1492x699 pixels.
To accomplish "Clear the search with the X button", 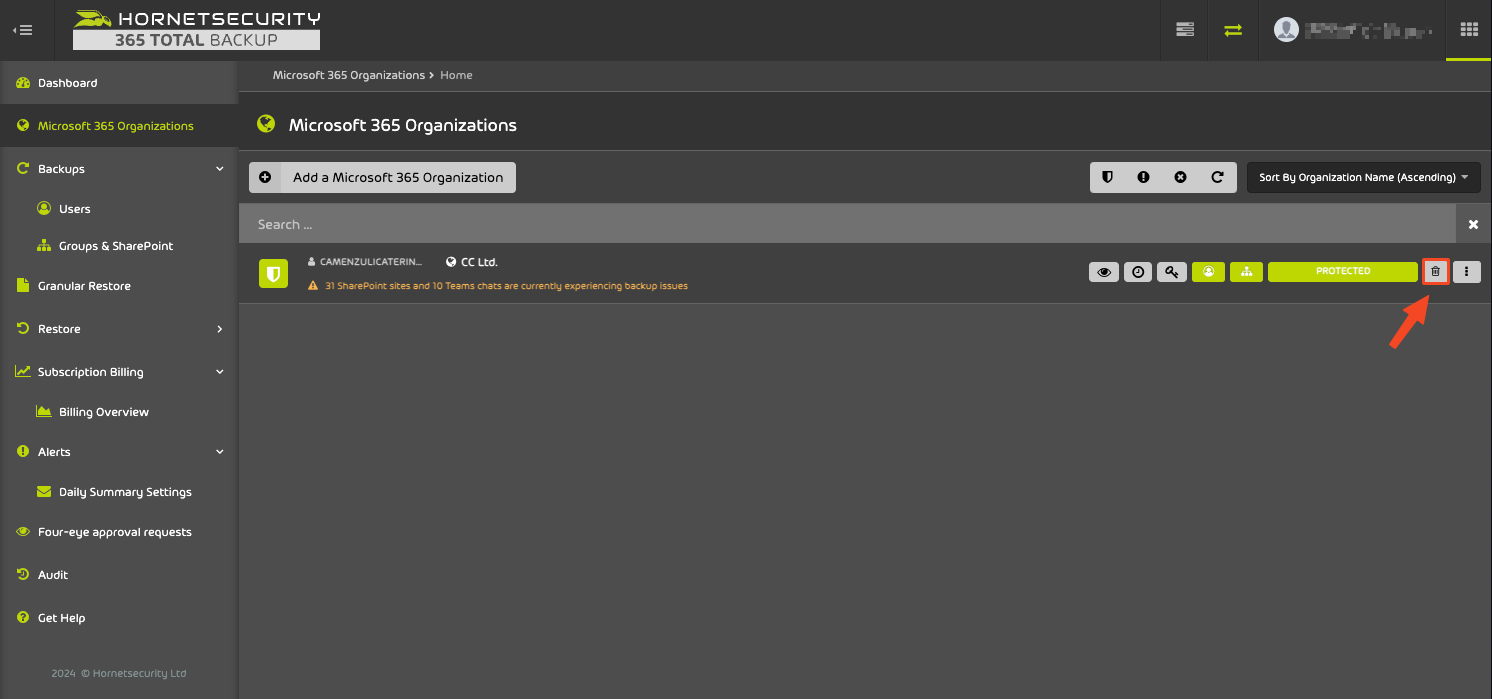I will coord(1473,224).
